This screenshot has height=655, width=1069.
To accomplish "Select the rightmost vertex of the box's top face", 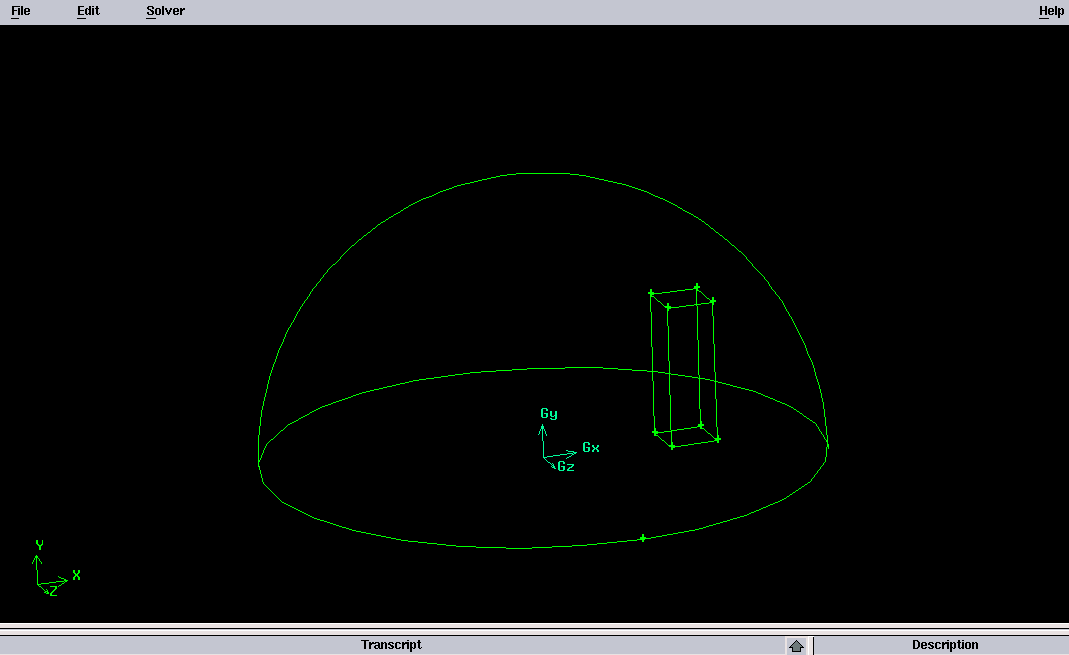I will click(x=713, y=301).
